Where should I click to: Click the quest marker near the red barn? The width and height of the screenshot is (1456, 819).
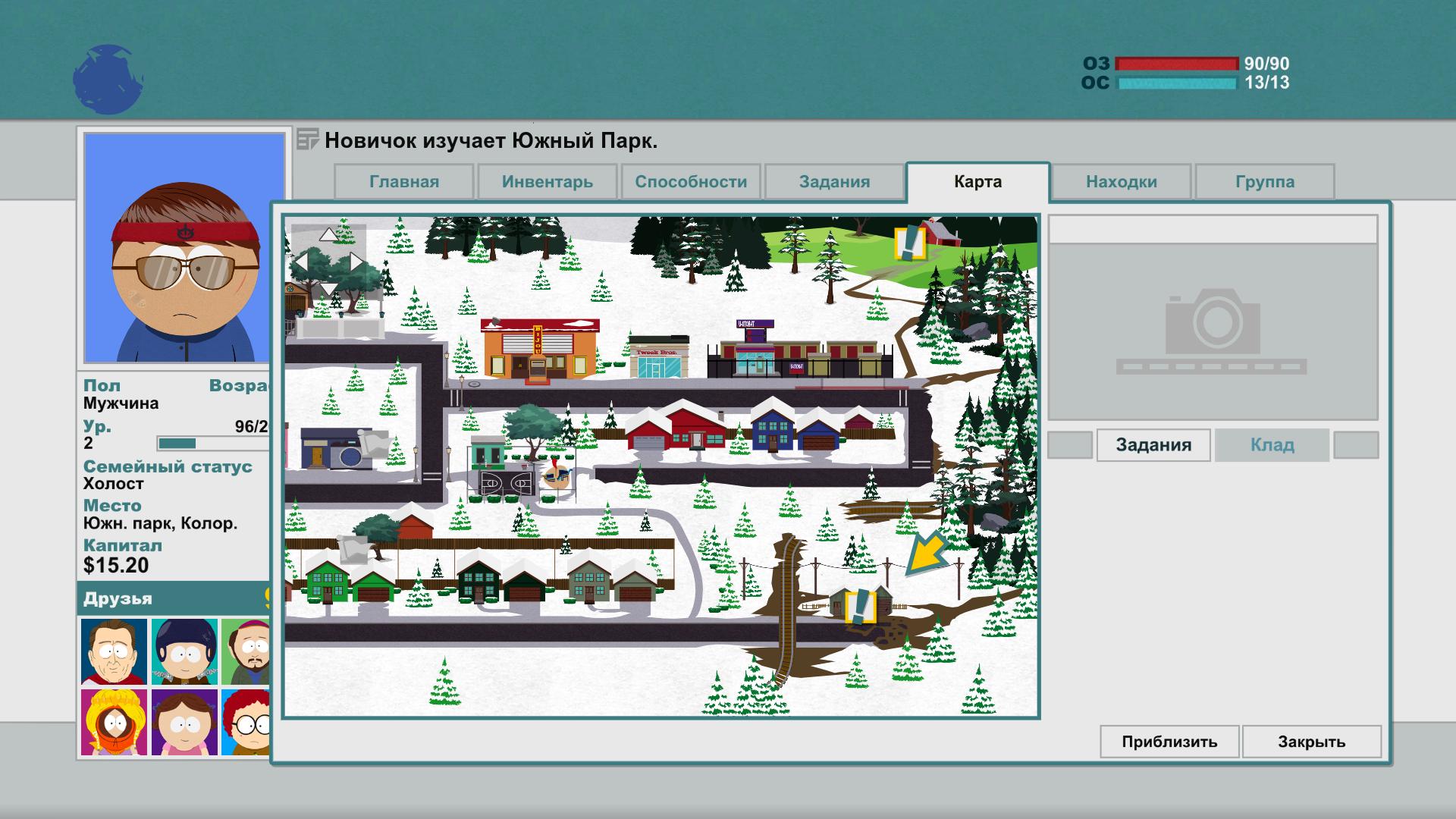tap(910, 243)
